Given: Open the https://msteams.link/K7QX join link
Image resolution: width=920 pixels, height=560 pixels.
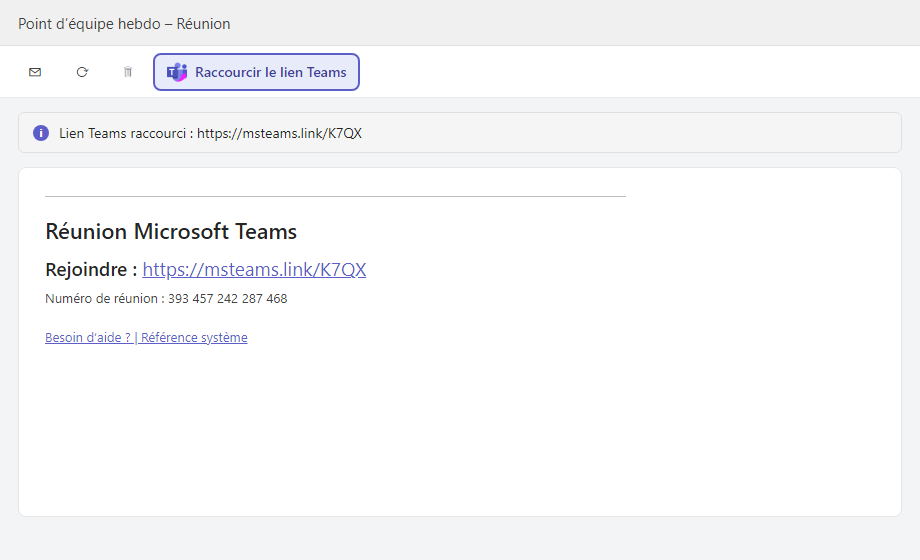Looking at the screenshot, I should click(254, 269).
